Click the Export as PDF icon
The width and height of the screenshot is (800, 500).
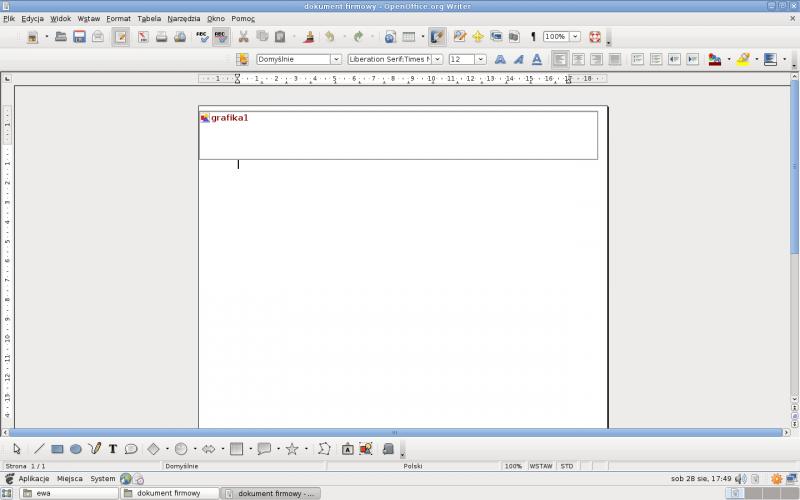click(142, 37)
